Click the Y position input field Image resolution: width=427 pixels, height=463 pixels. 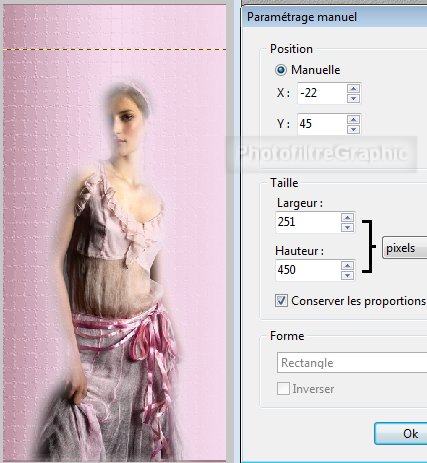[322, 124]
